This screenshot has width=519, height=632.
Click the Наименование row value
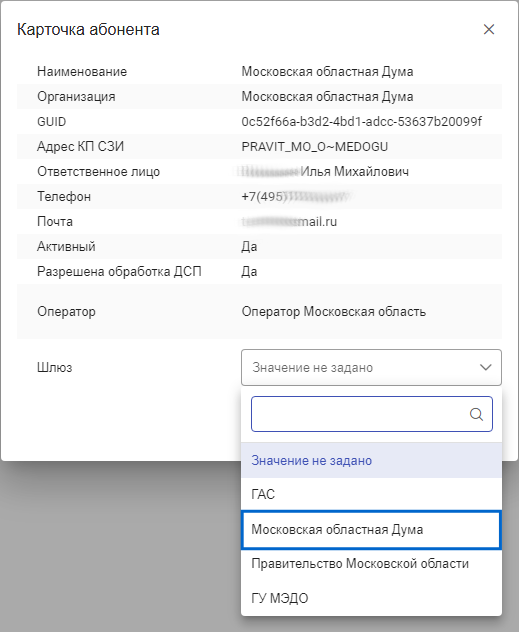point(327,71)
